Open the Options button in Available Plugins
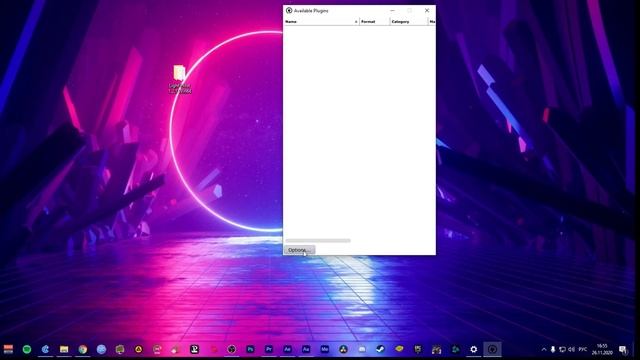The height and width of the screenshot is (360, 640). click(x=299, y=250)
